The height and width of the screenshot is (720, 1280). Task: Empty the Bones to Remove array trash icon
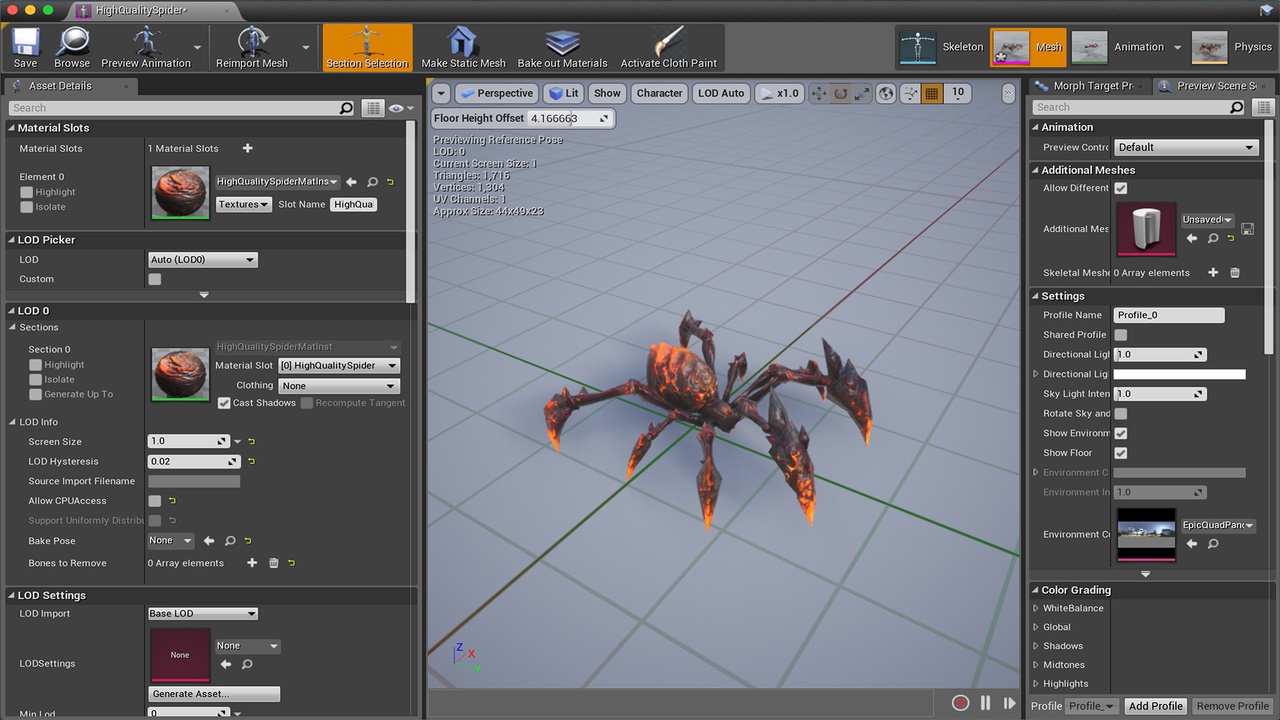(x=274, y=563)
